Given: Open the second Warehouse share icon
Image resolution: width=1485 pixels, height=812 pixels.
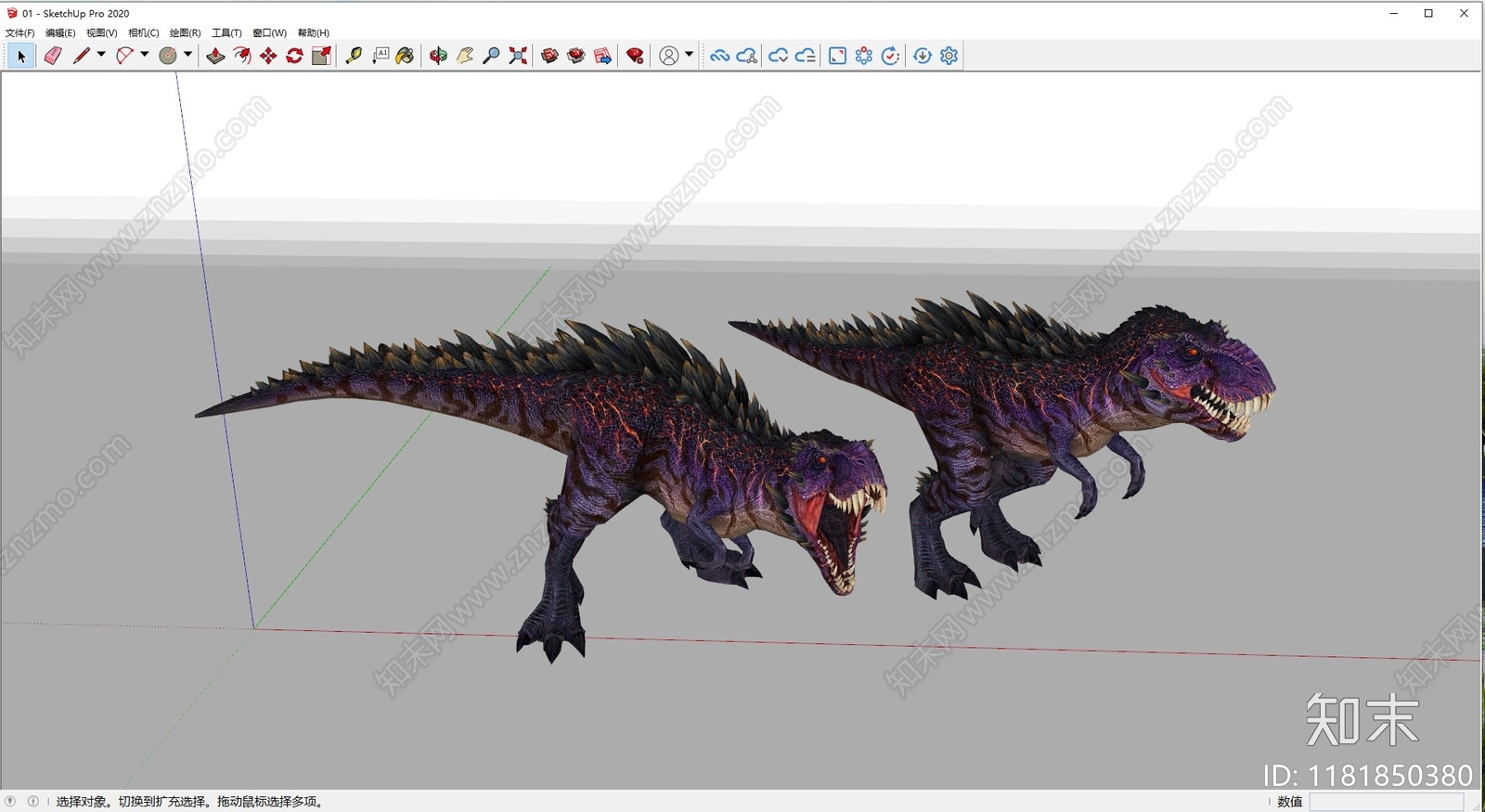Looking at the screenshot, I should click(x=576, y=57).
